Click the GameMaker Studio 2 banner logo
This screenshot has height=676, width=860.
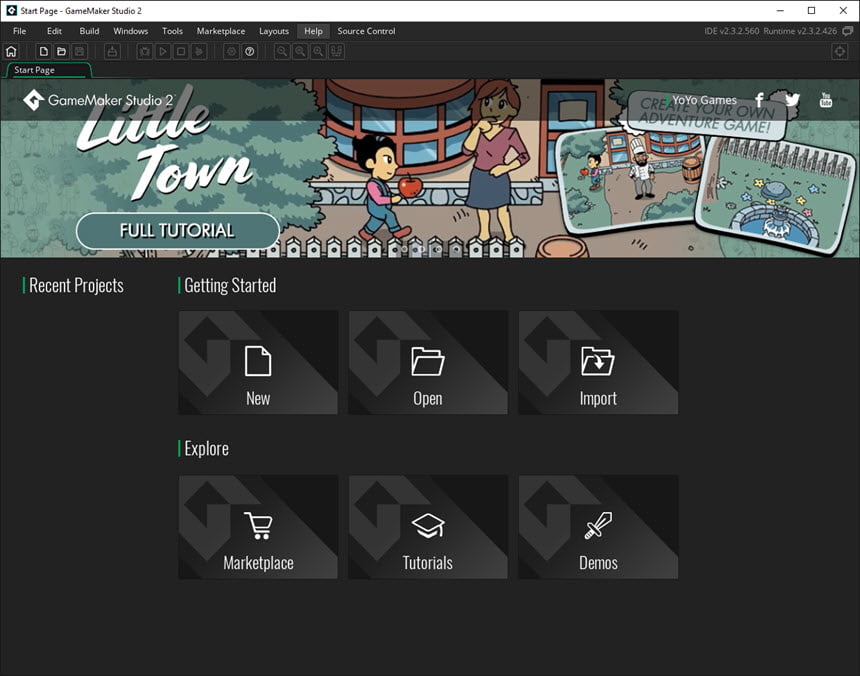[x=99, y=100]
